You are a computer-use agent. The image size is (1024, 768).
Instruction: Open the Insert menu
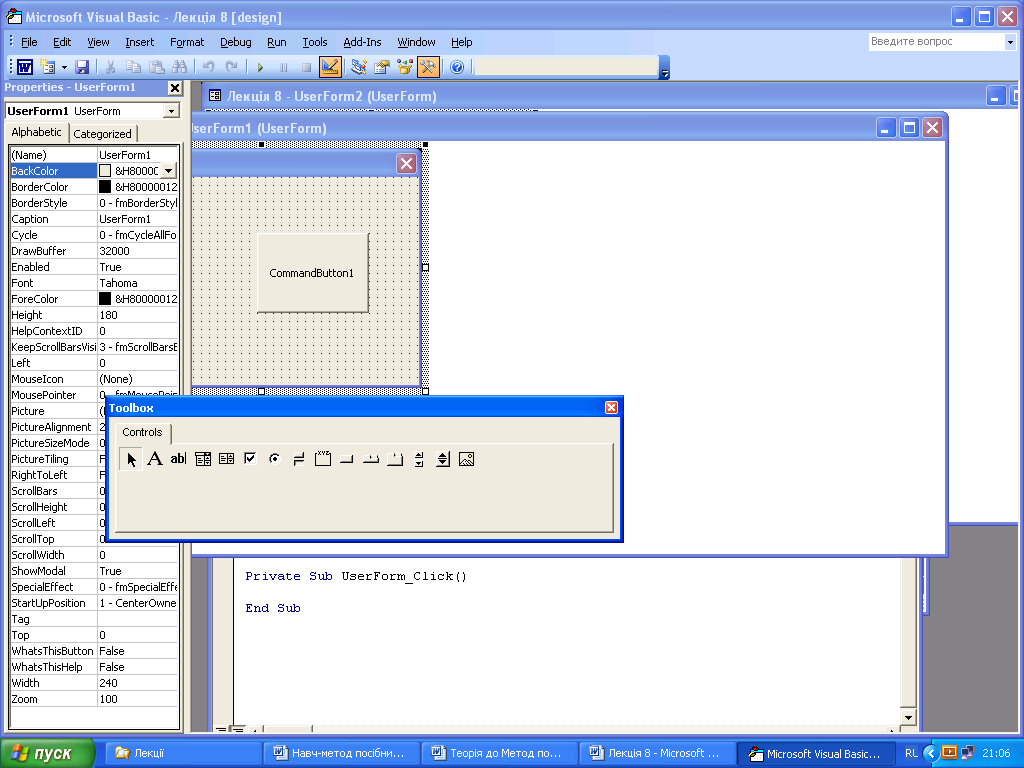point(139,42)
